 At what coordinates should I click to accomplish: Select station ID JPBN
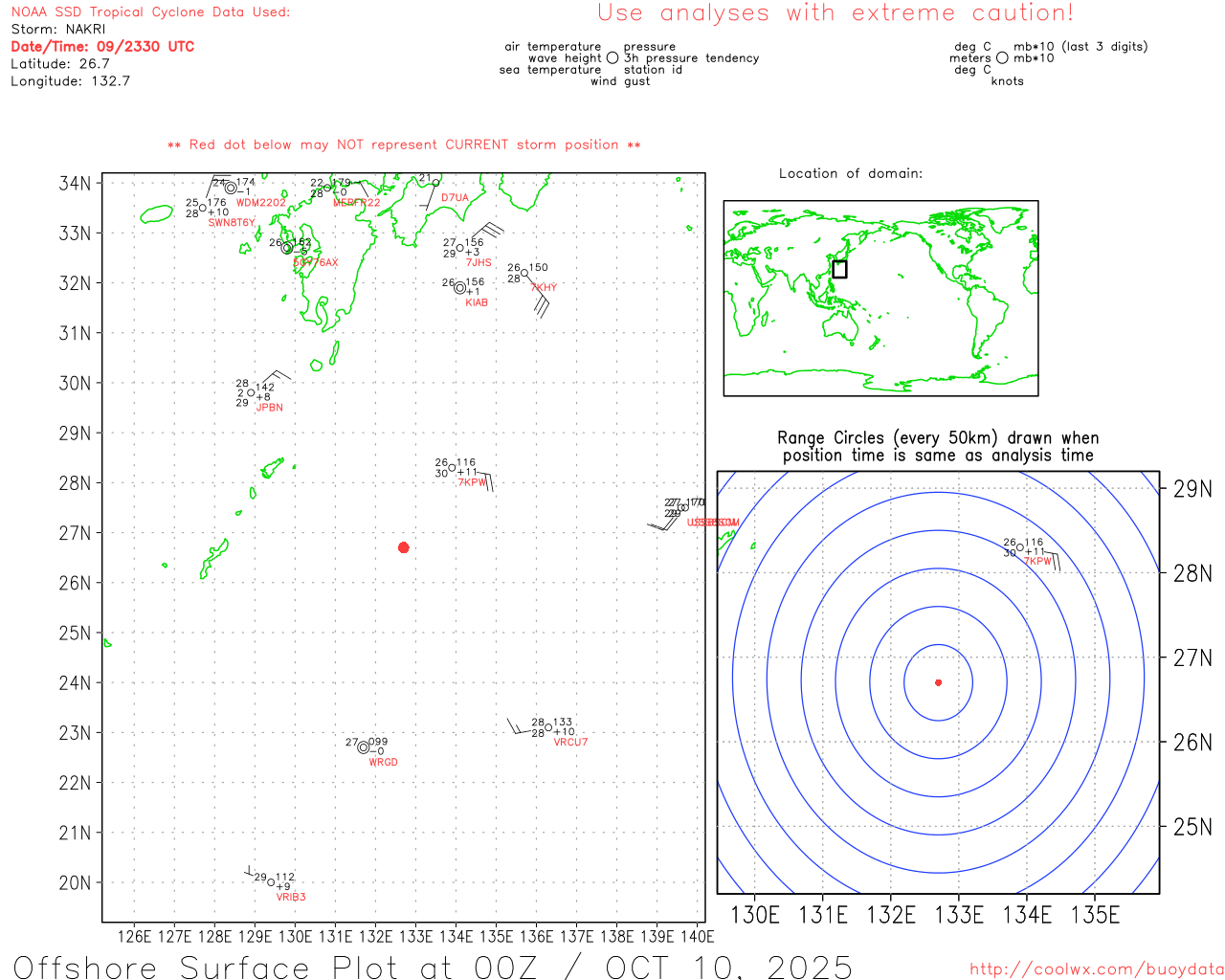point(270,408)
